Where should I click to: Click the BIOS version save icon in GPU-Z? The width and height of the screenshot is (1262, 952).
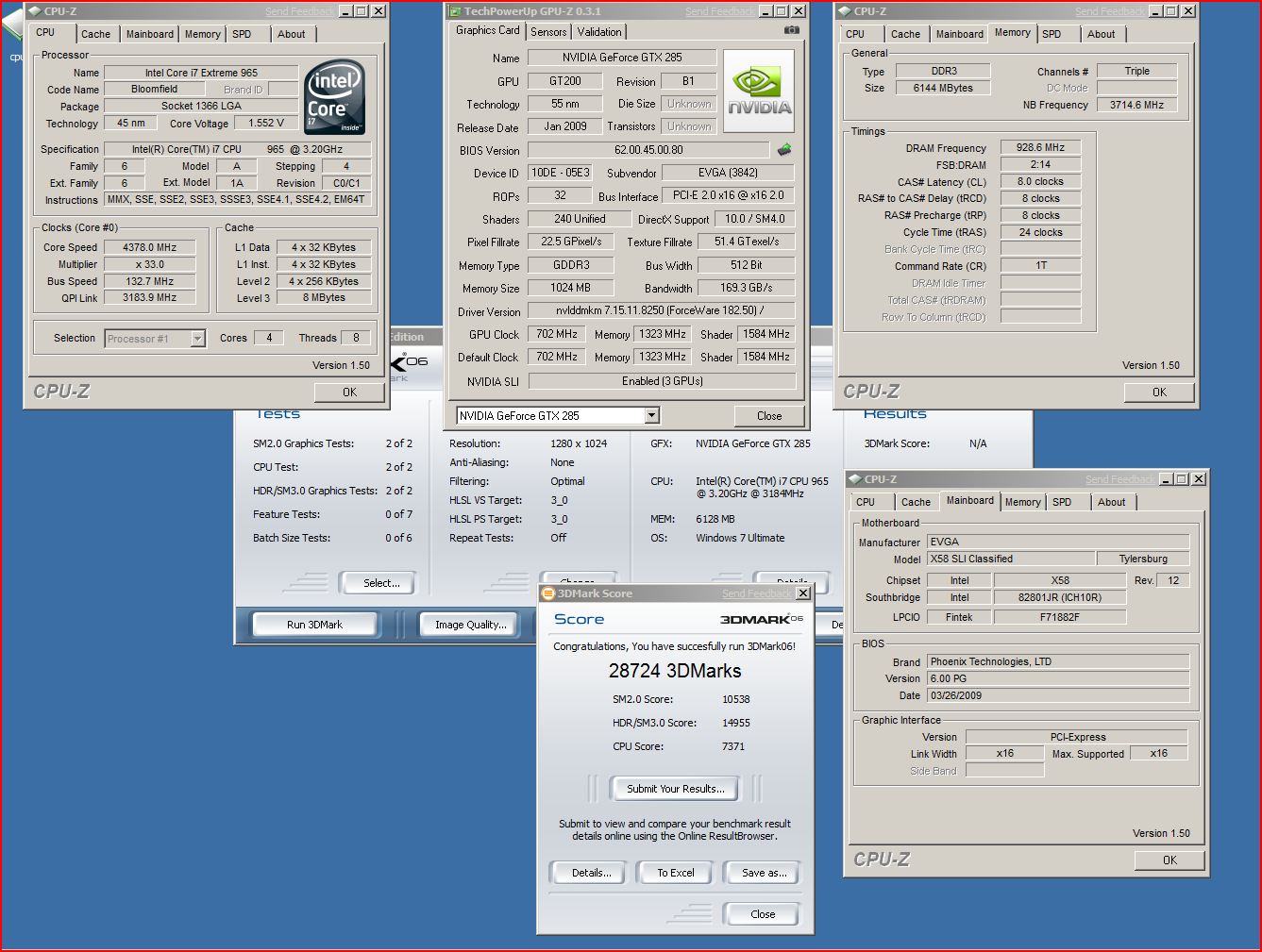click(x=783, y=150)
